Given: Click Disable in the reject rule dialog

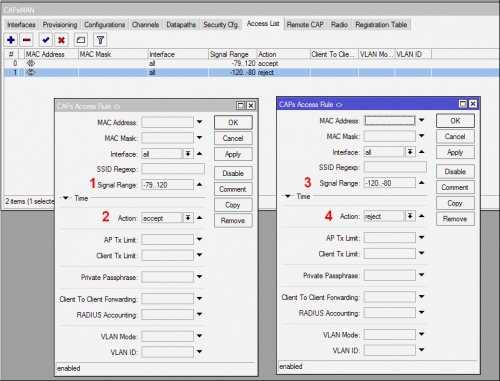Looking at the screenshot, I should tap(455, 171).
